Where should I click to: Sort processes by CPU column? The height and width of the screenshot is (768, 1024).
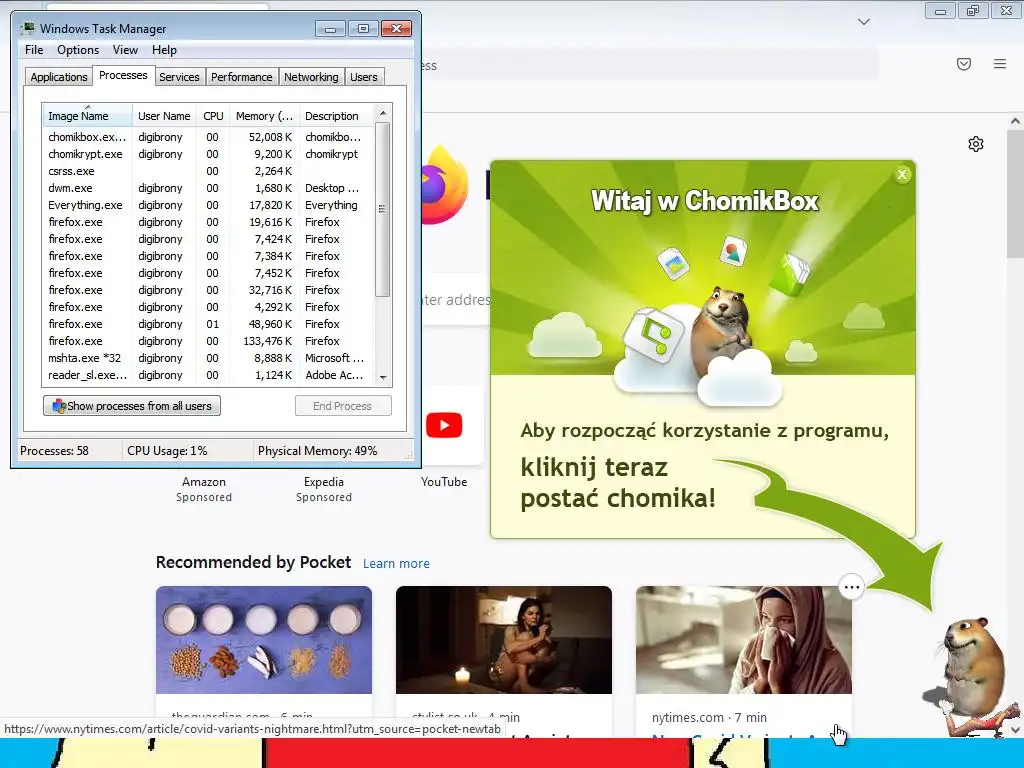[213, 116]
